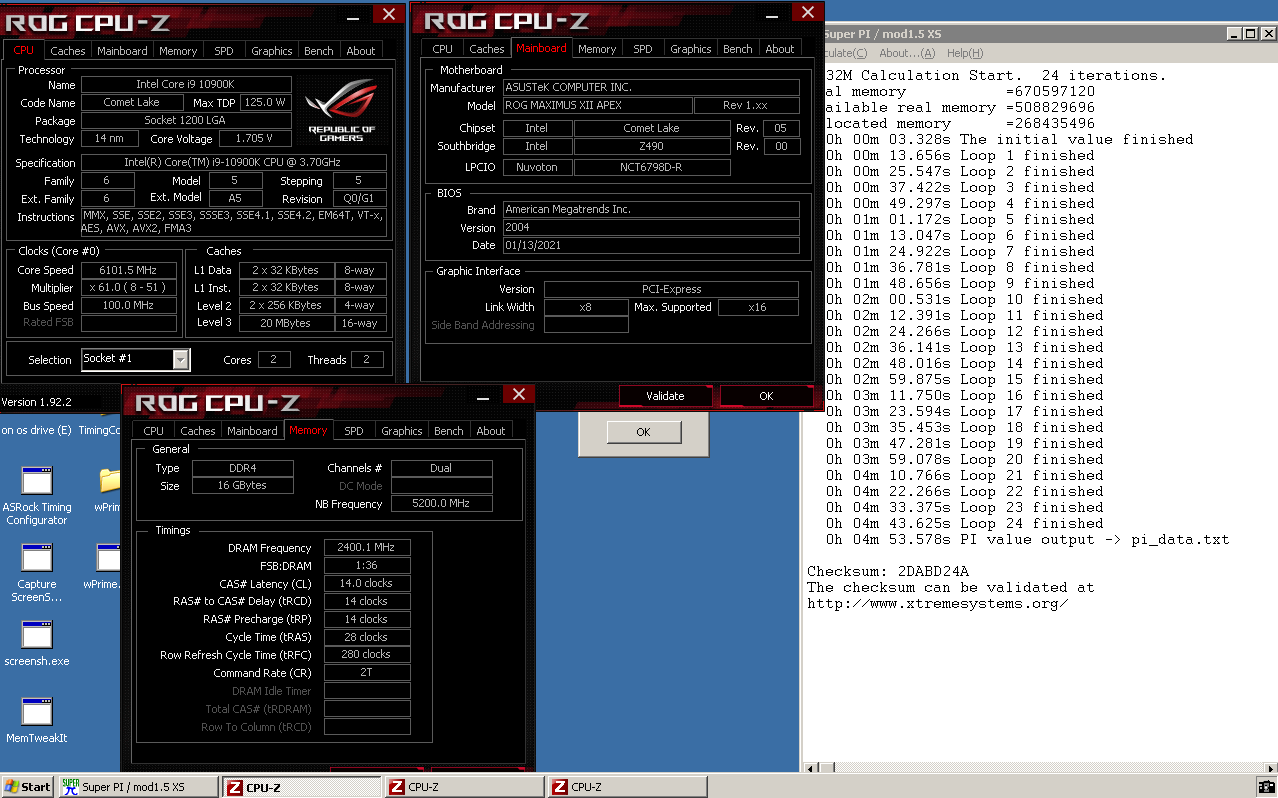1278x798 pixels.
Task: Open Memory tab in the CPU window
Action: (178, 51)
